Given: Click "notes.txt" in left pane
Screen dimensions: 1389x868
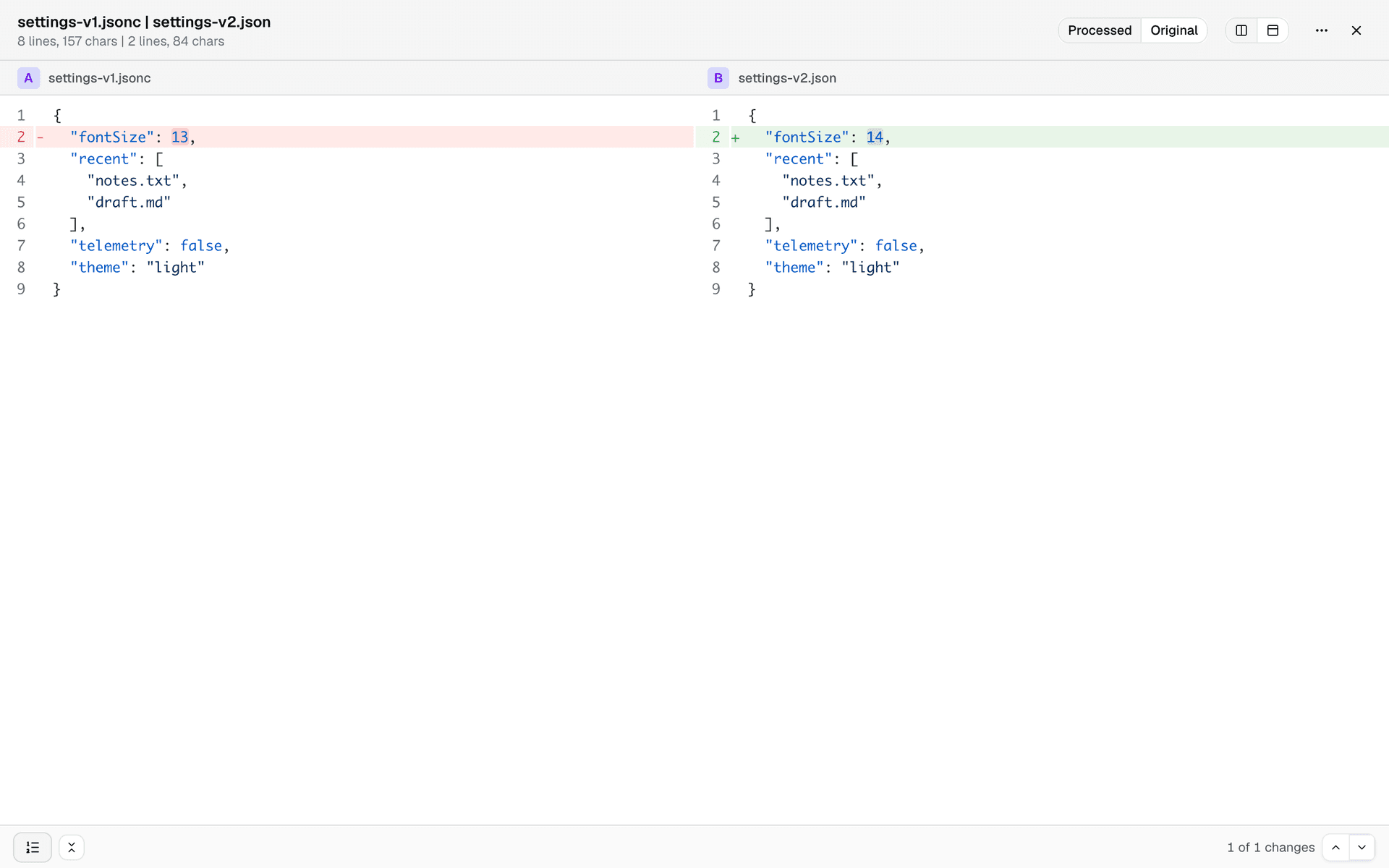Looking at the screenshot, I should [133, 181].
